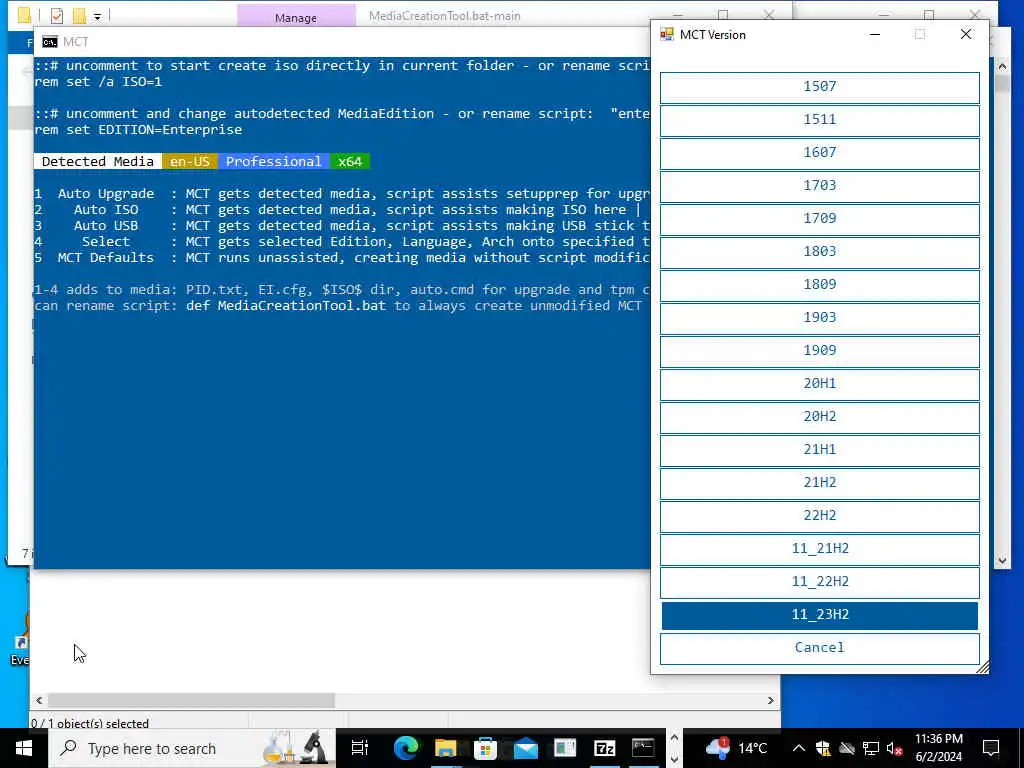Click the taskbar icon left of 7-Zip
The image size is (1024, 768).
coord(565,748)
